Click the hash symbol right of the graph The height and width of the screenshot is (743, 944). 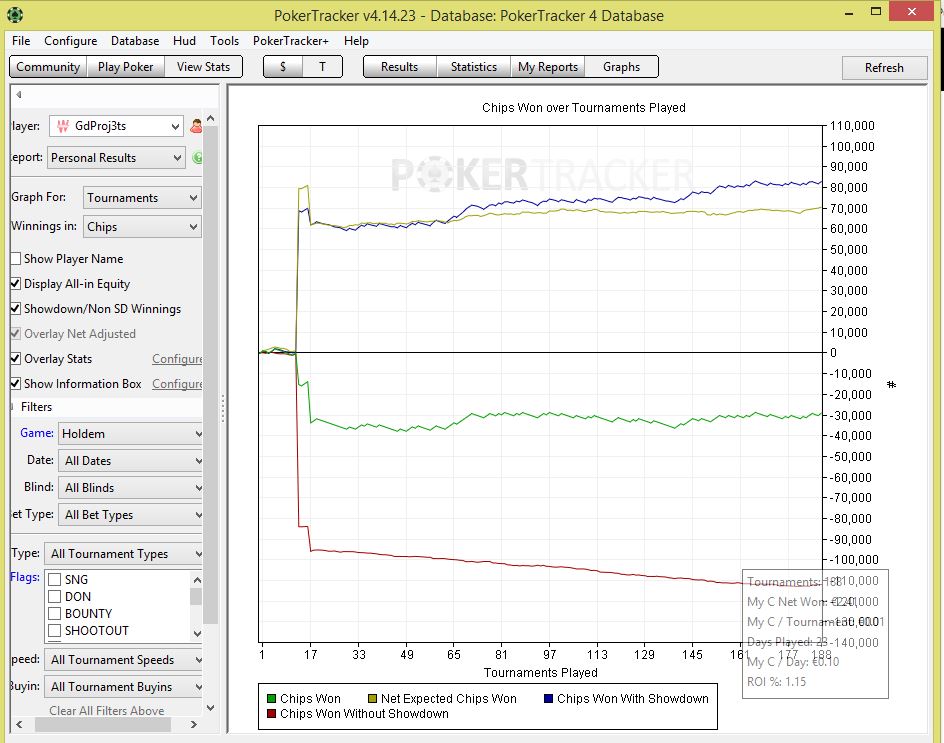[892, 385]
